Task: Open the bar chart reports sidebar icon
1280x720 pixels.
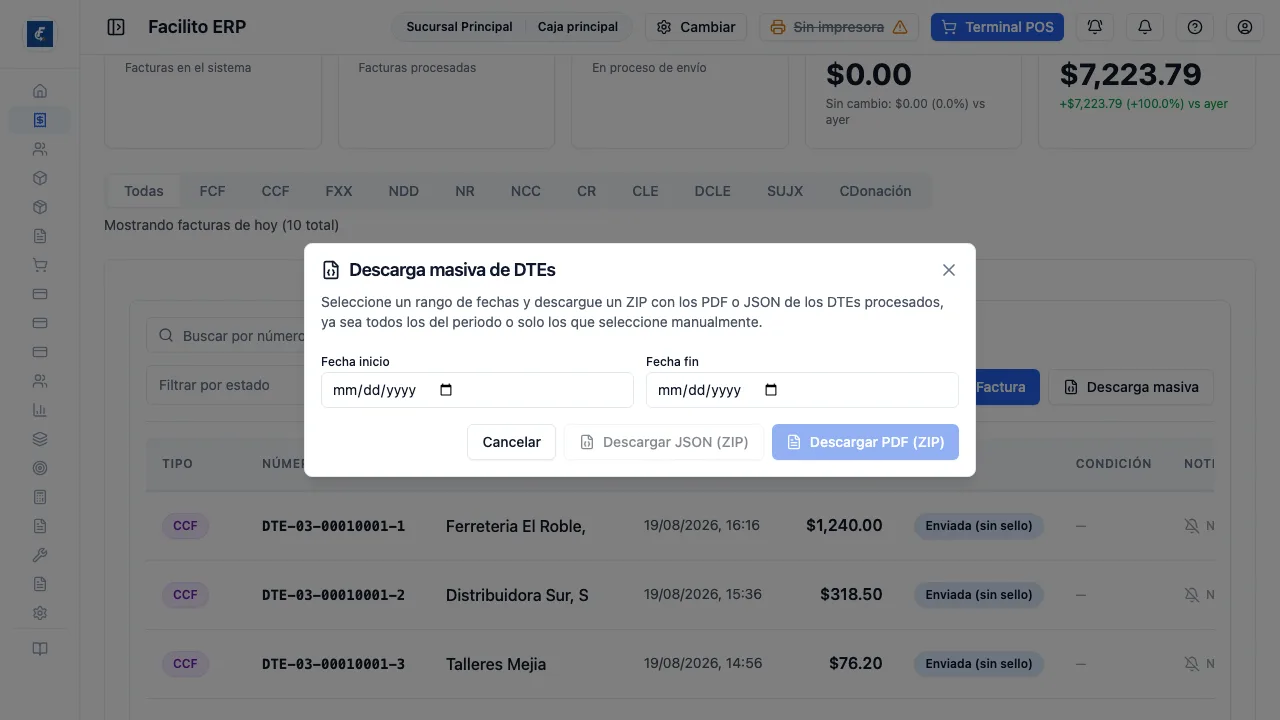Action: (x=40, y=410)
